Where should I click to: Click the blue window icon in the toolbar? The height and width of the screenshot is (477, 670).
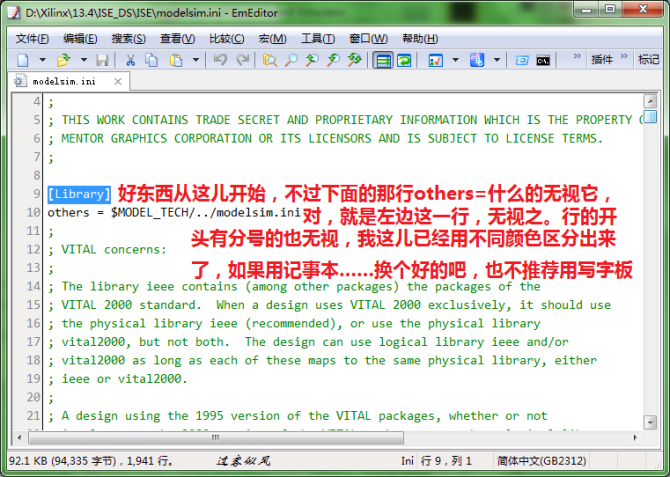522,60
